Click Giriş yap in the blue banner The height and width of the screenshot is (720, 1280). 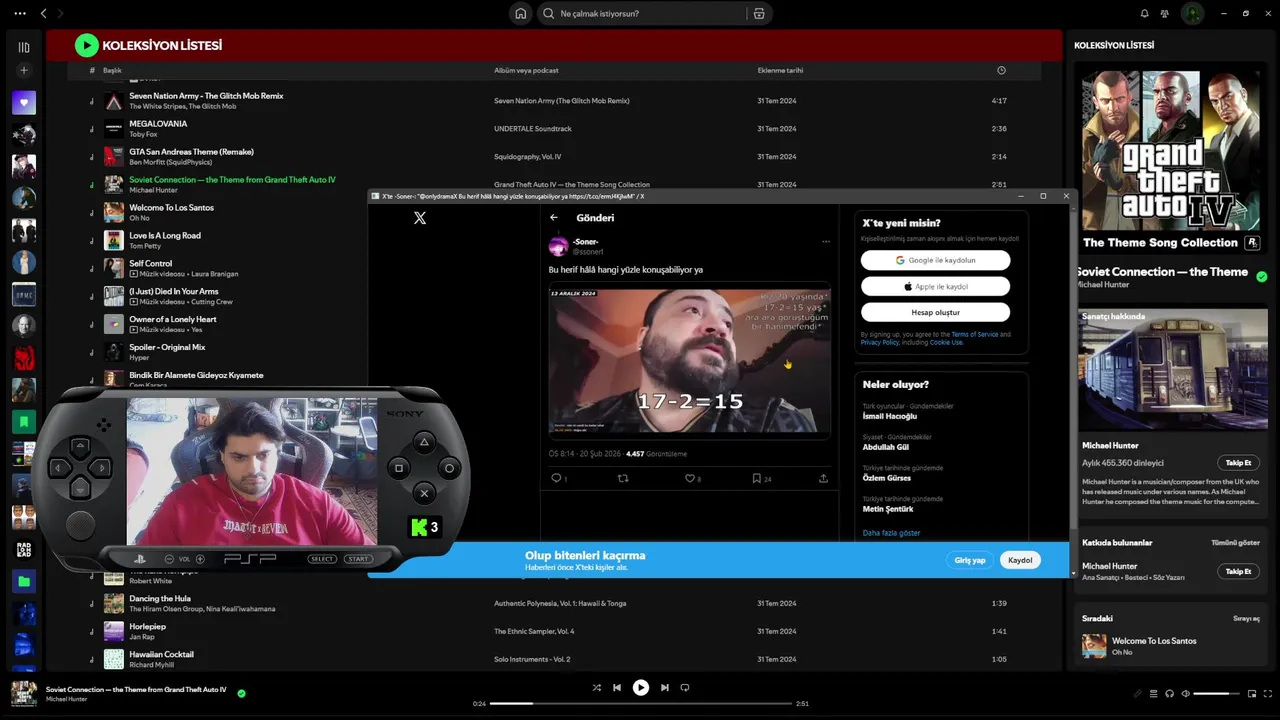970,560
